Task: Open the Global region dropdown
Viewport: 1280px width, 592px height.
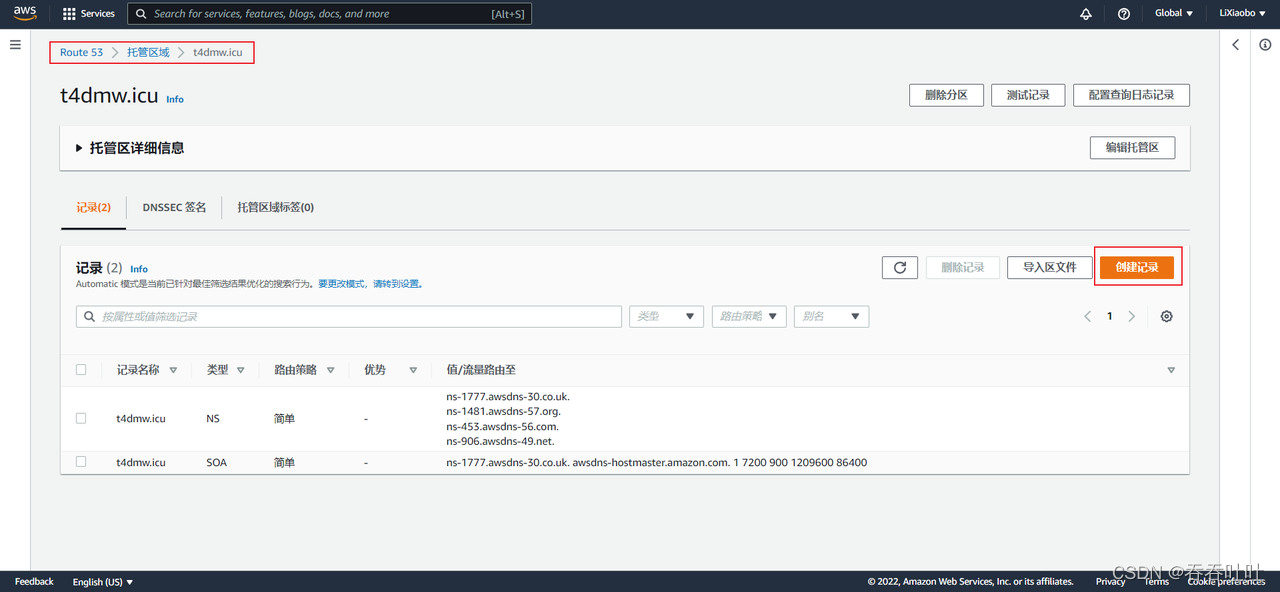Action: (1174, 14)
